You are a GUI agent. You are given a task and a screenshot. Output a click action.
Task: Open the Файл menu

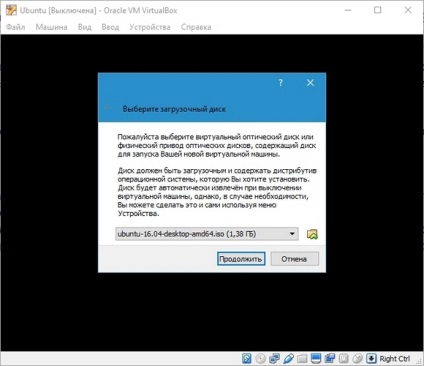tap(15, 27)
